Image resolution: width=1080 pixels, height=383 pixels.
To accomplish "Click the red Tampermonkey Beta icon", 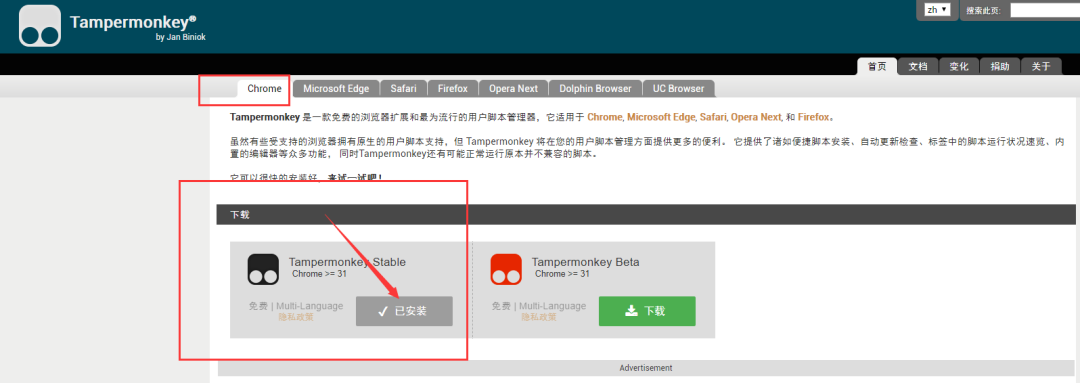I will click(x=506, y=269).
